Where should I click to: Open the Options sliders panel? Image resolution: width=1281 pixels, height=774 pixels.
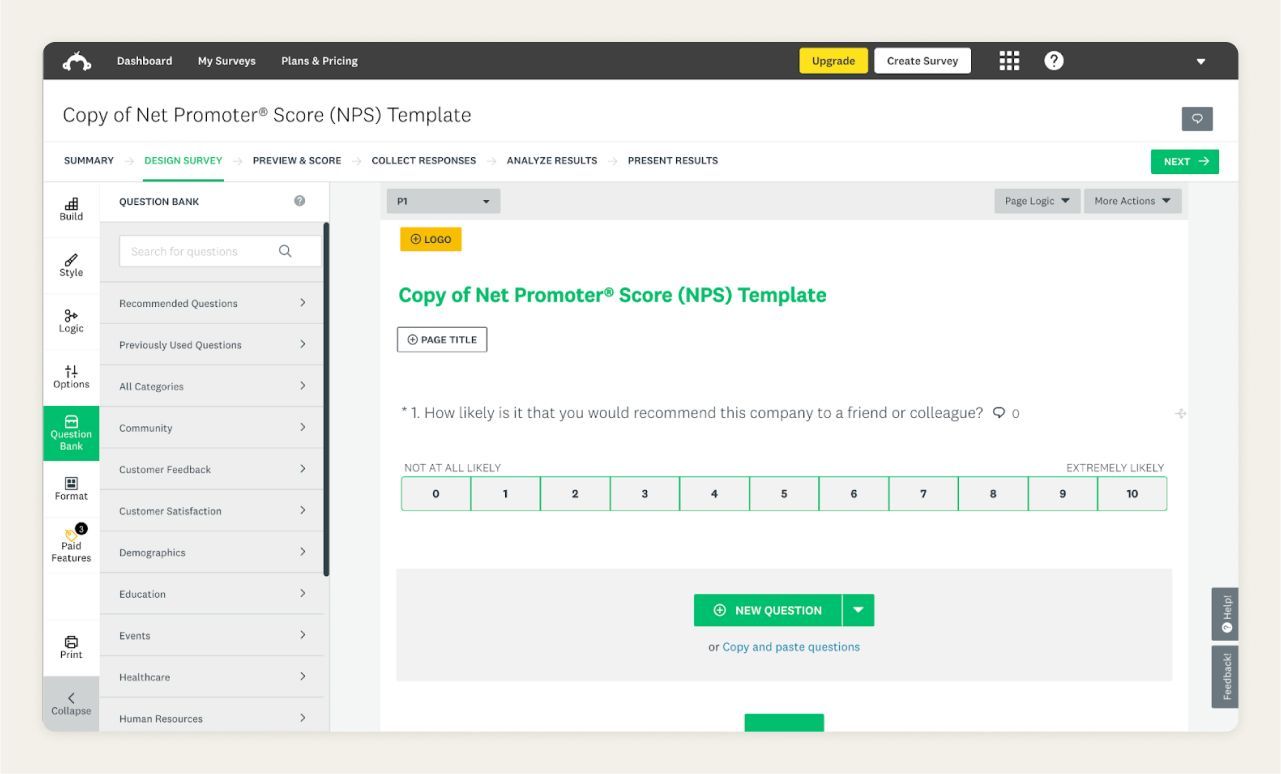(x=71, y=377)
